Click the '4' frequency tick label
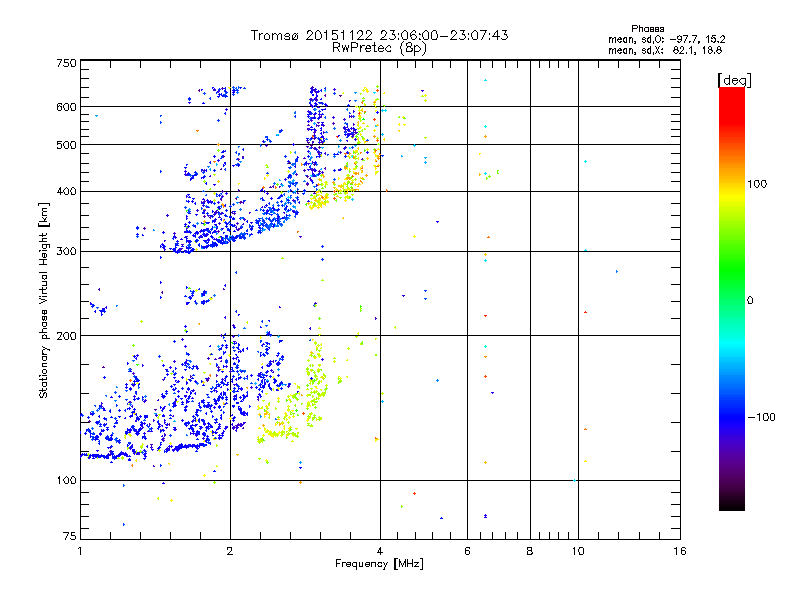800x600 pixels. click(x=380, y=551)
